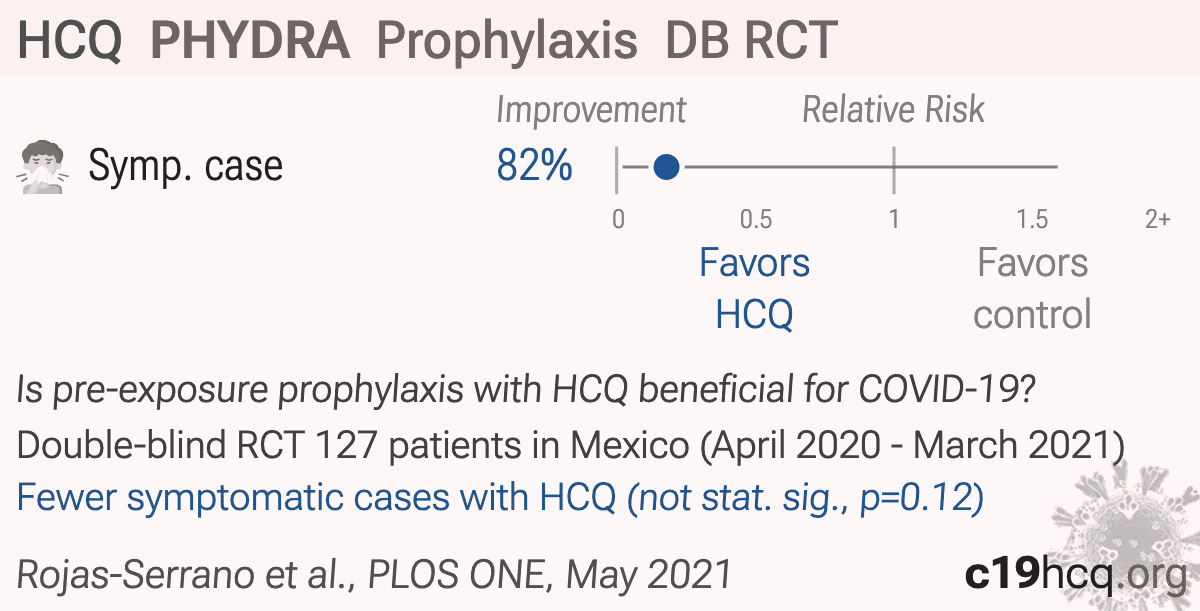Image resolution: width=1200 pixels, height=611 pixels.
Task: Select the Symp. case label
Action: [185, 167]
